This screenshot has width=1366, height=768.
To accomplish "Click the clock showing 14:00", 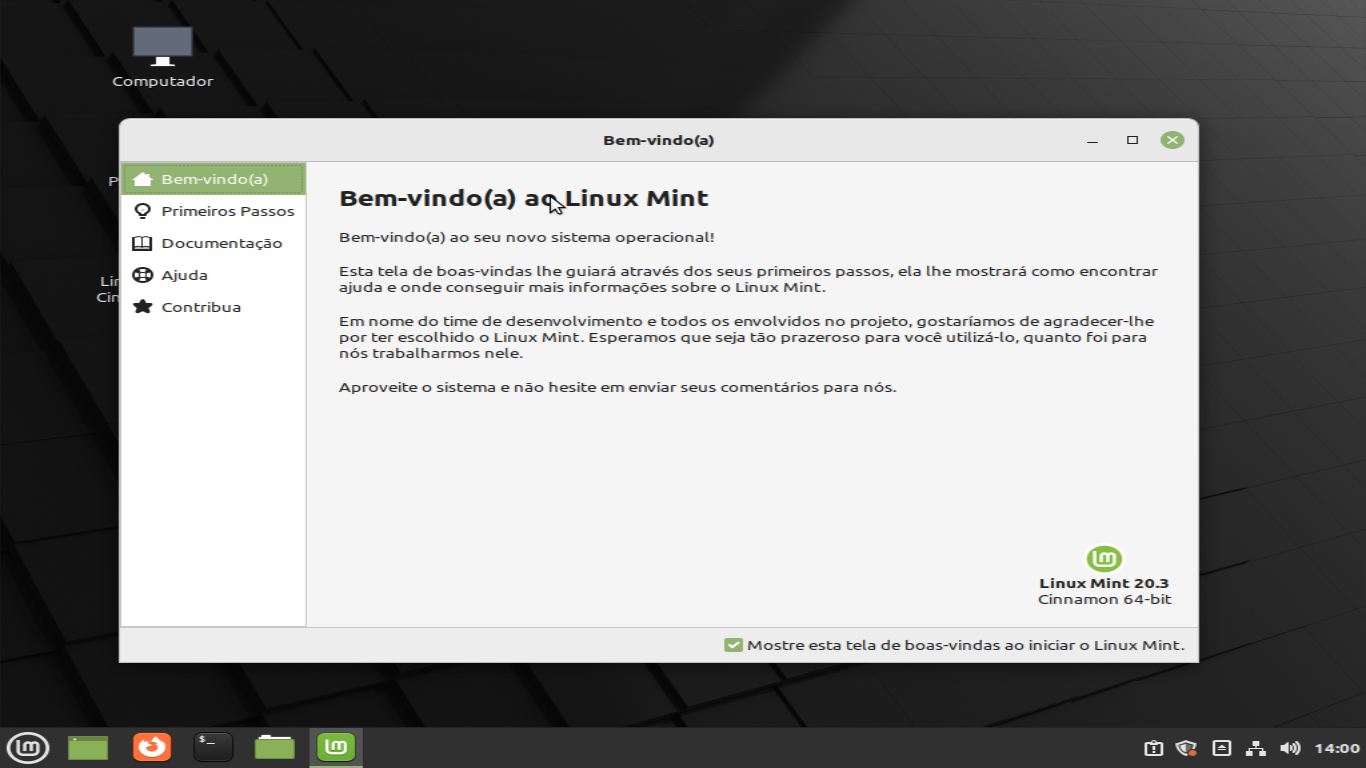I will pyautogui.click(x=1336, y=748).
